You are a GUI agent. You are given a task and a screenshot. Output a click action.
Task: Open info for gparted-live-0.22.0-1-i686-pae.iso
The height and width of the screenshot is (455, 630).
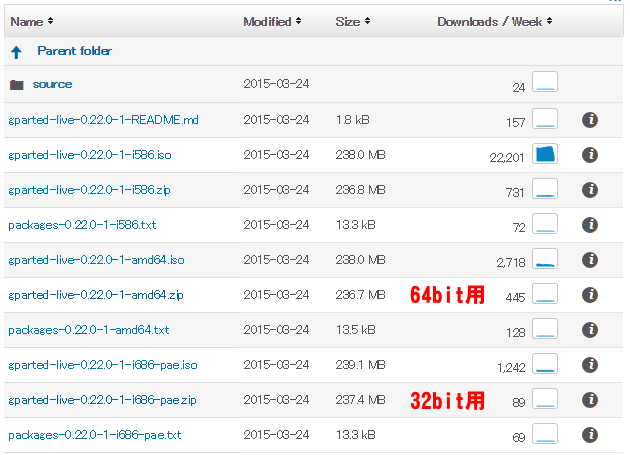[589, 365]
